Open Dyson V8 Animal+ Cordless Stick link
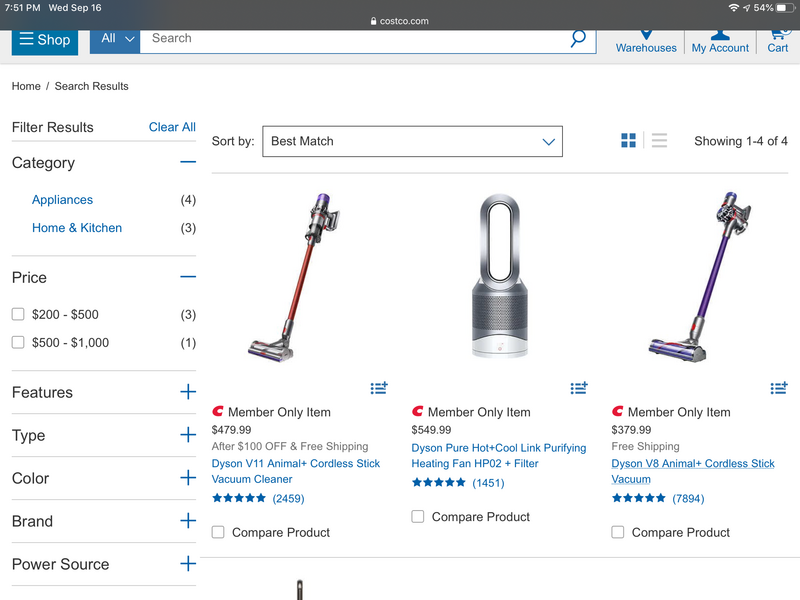This screenshot has height=600, width=800. click(693, 471)
